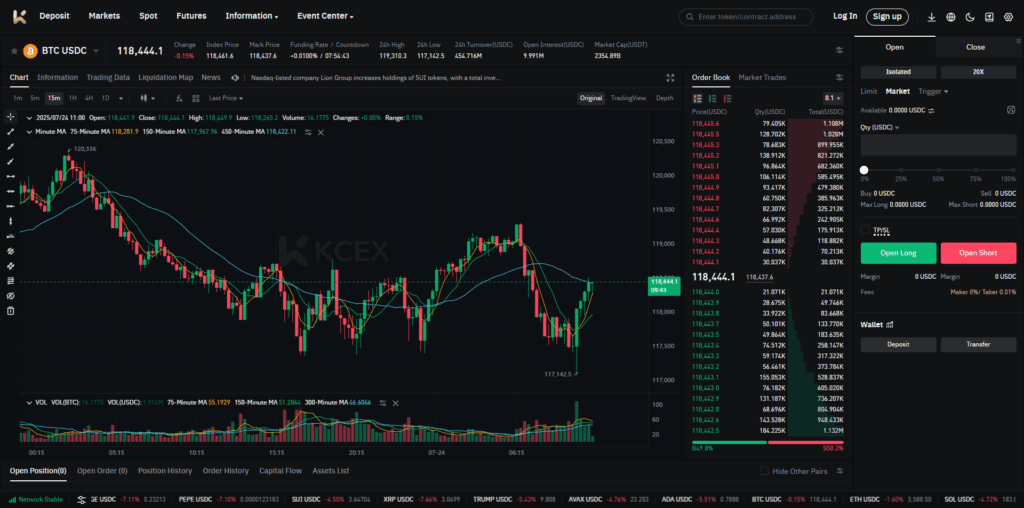Click the Log In link
The width and height of the screenshot is (1024, 508).
(845, 16)
